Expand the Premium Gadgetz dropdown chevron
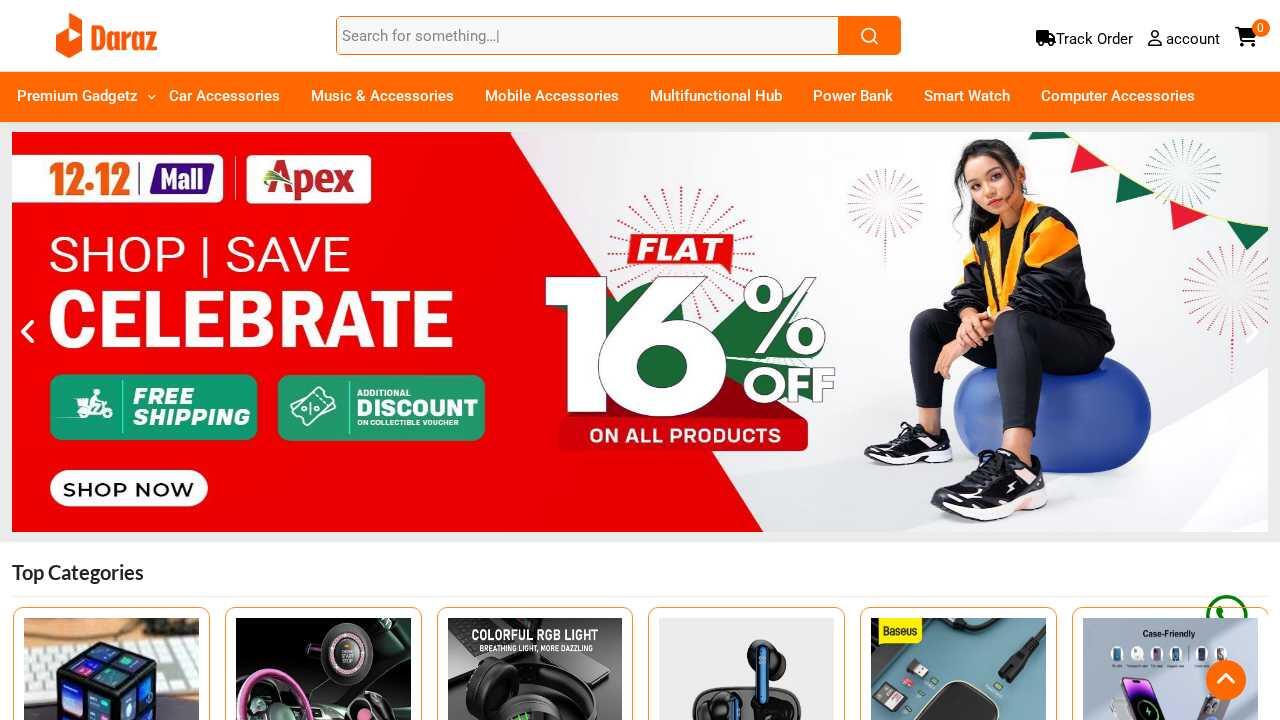This screenshot has width=1280, height=720. [152, 97]
